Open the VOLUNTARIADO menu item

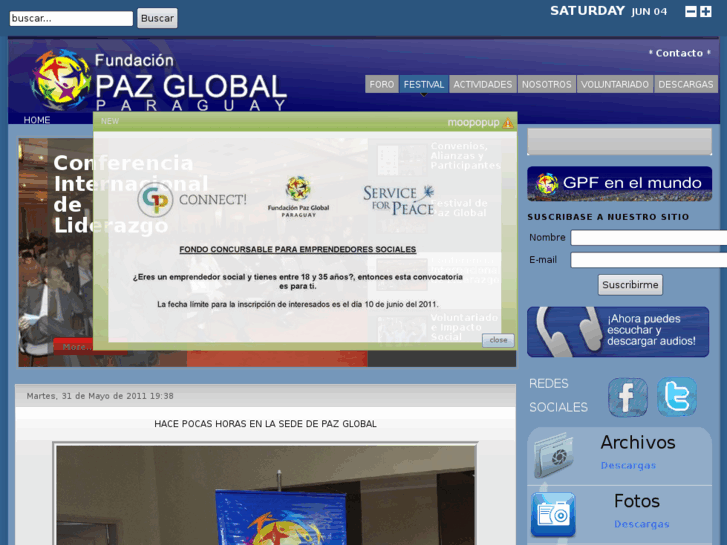pos(615,84)
